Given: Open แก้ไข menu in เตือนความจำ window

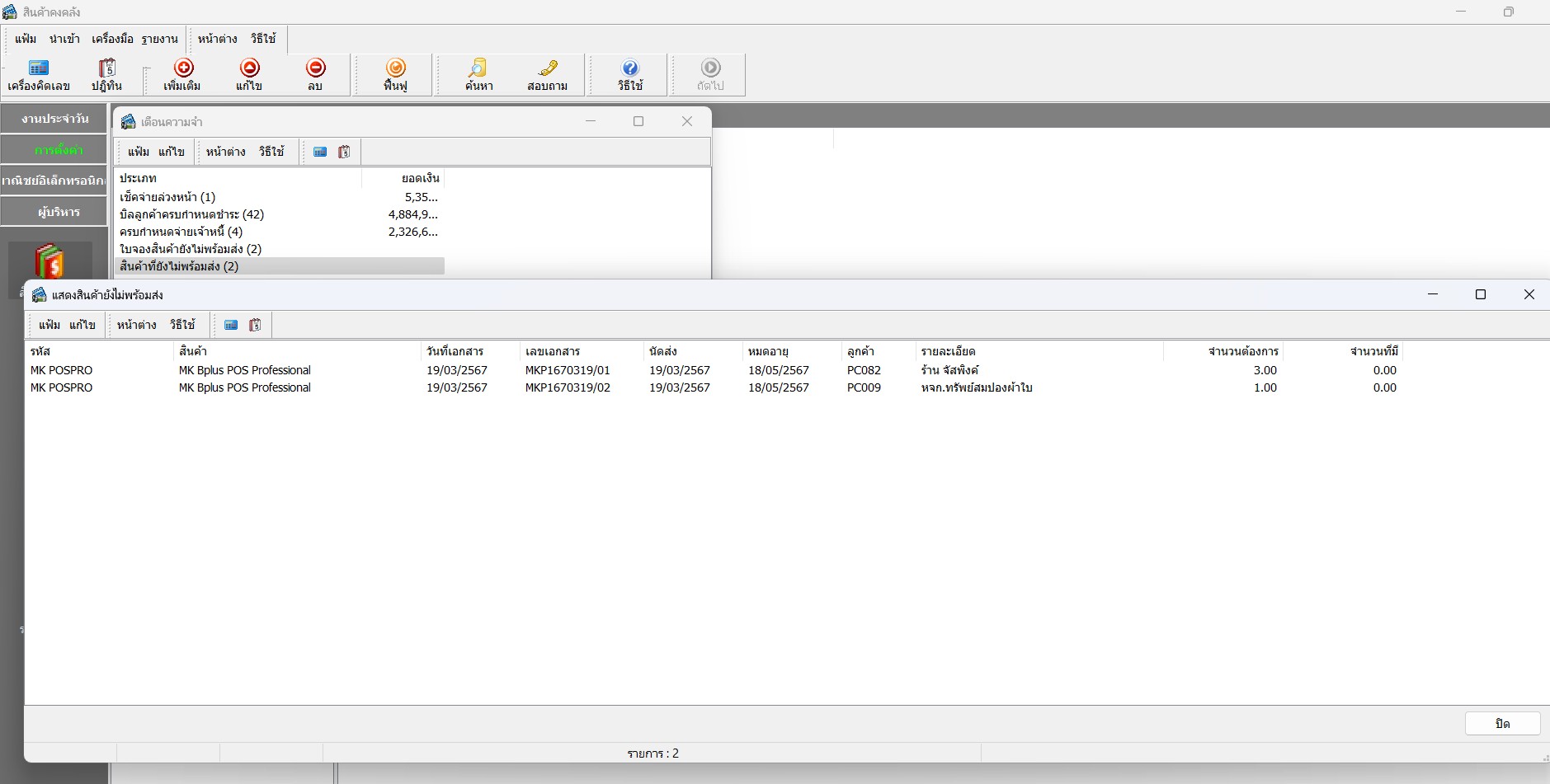Looking at the screenshot, I should coord(172,152).
